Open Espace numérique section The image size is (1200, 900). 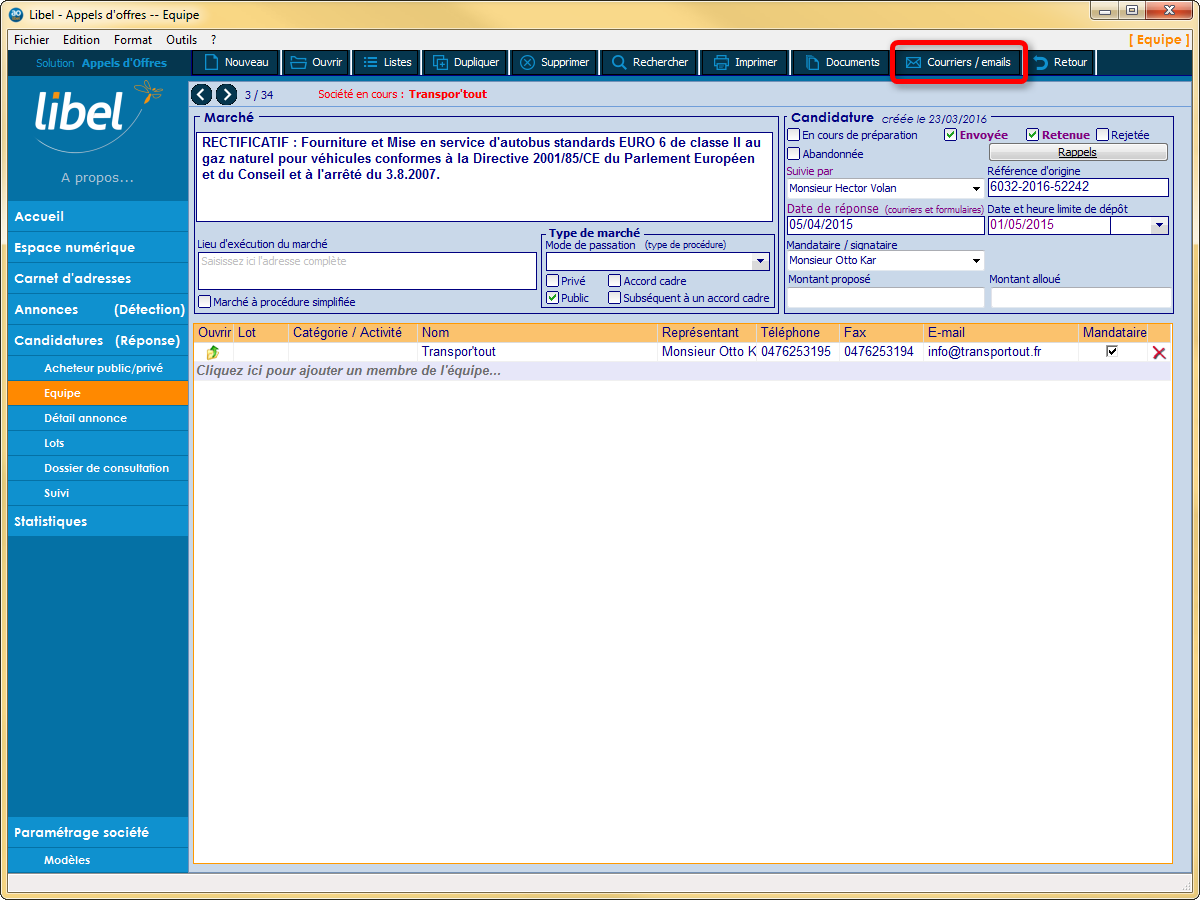click(97, 247)
